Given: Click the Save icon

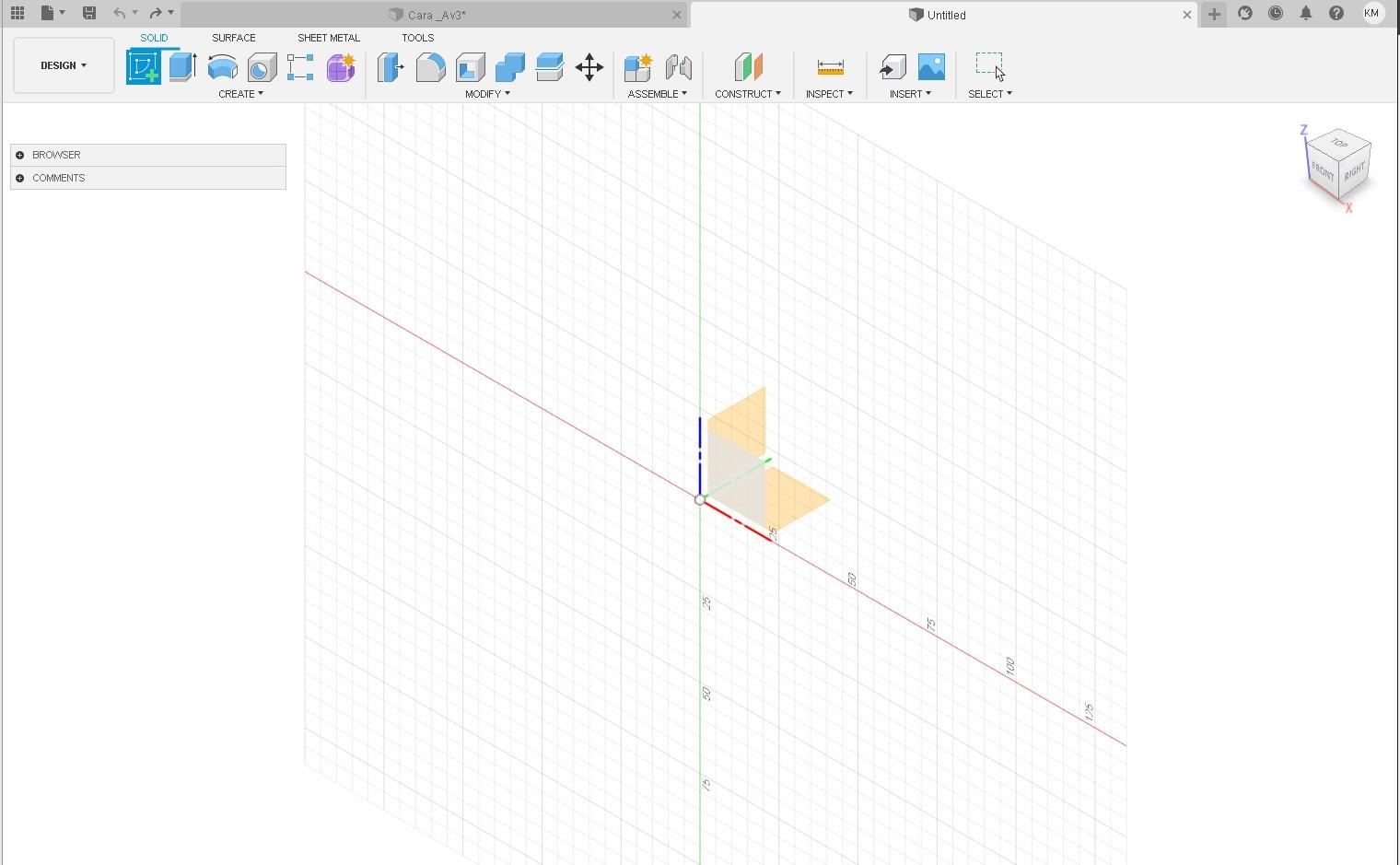Looking at the screenshot, I should (x=88, y=13).
